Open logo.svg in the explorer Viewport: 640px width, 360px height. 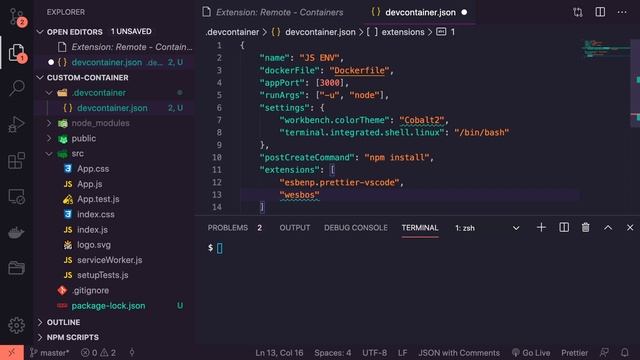point(93,245)
